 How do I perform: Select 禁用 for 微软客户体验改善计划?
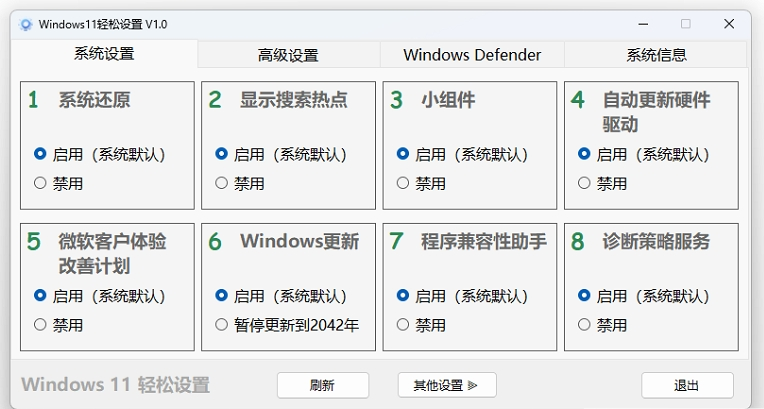(40, 324)
